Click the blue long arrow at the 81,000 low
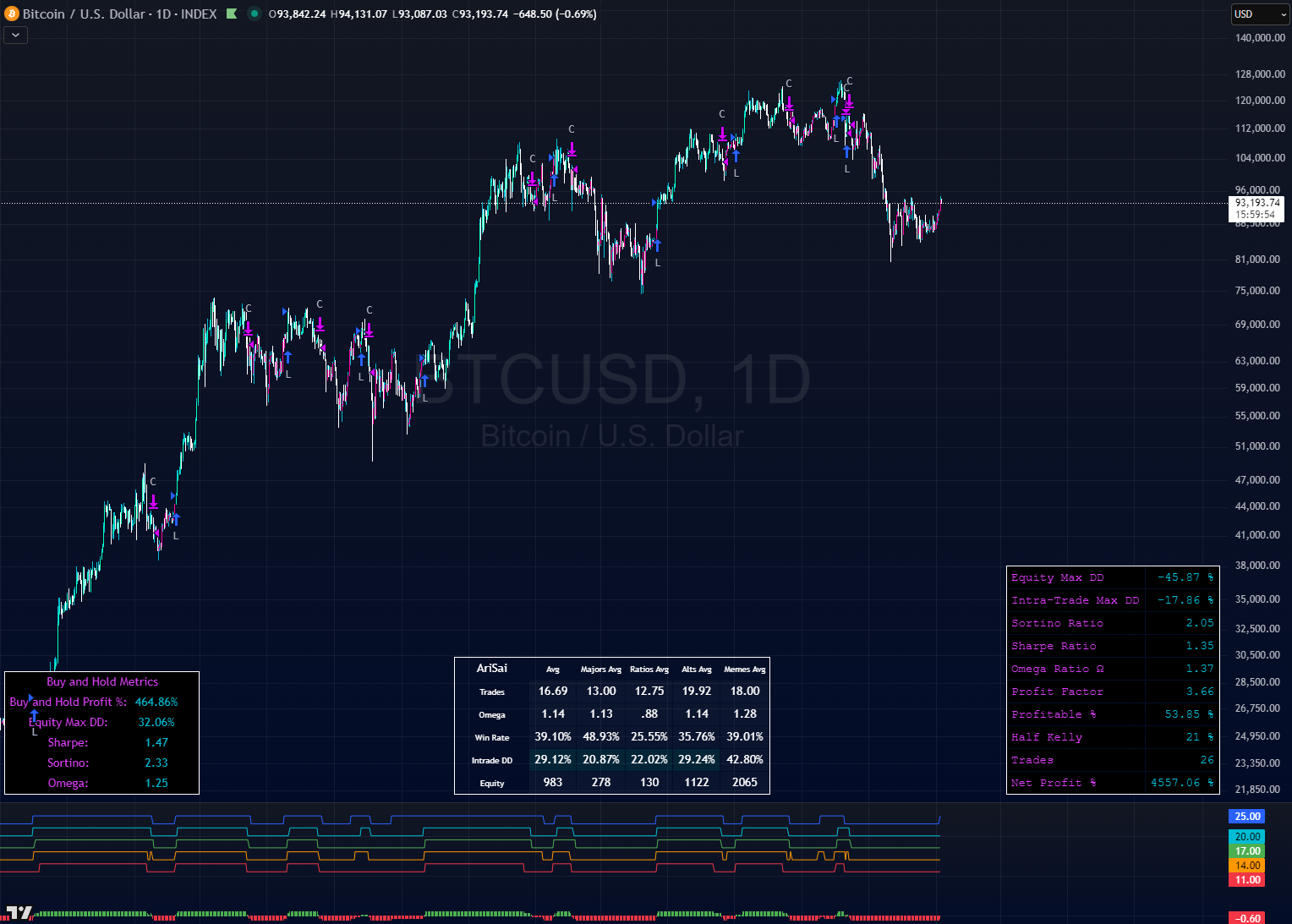 (x=657, y=245)
